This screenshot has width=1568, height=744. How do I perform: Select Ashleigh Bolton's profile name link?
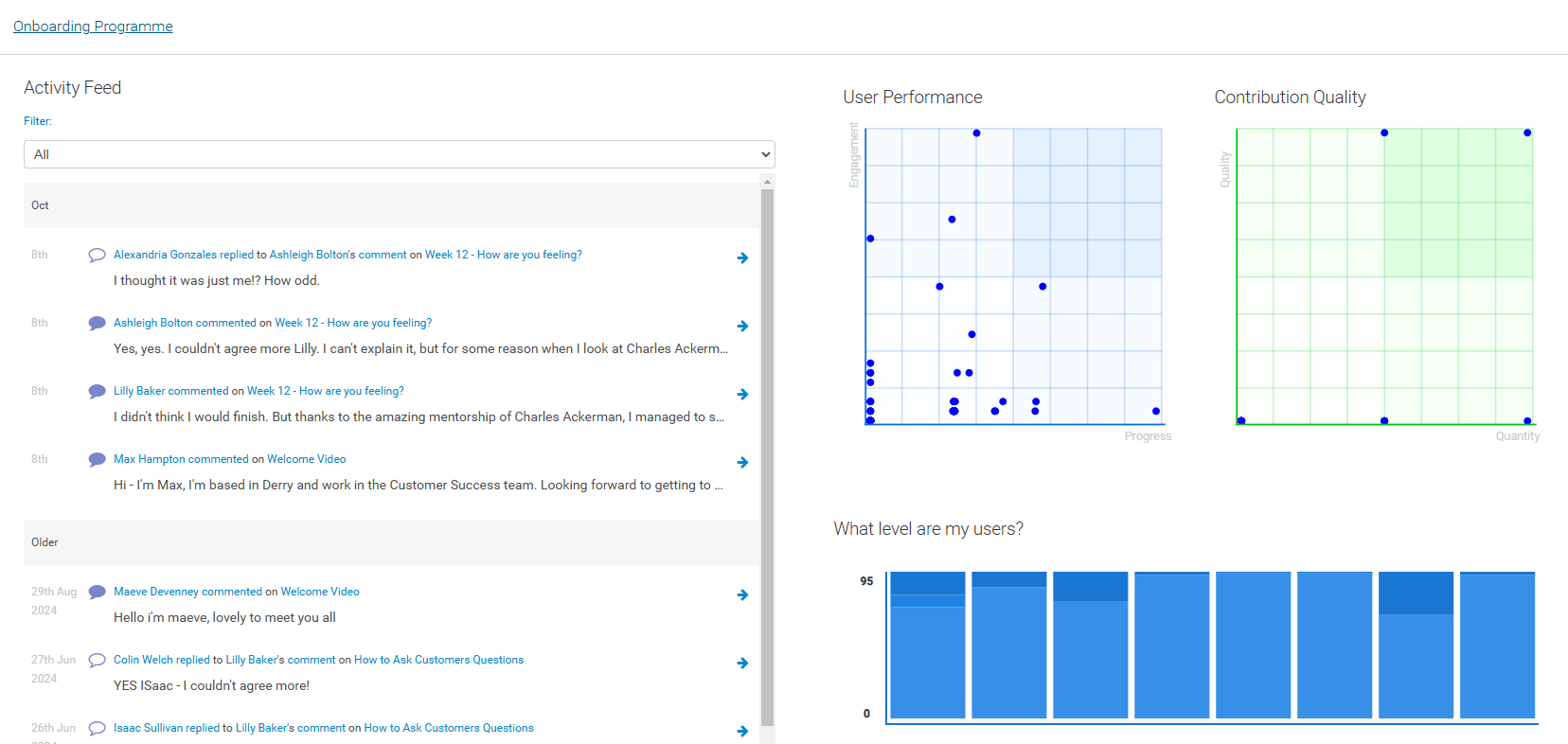pos(308,254)
